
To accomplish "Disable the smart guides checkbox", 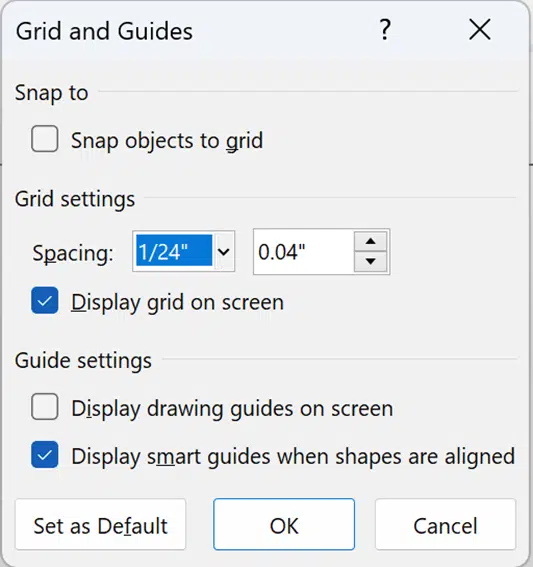I will coord(44,455).
